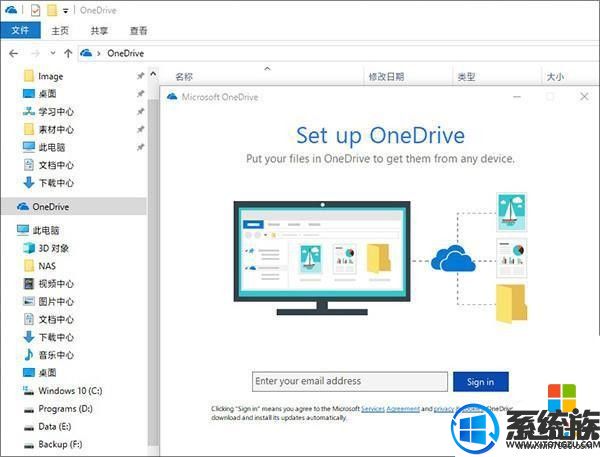Click the pin icon next to Image
The image size is (600, 457).
140,76
